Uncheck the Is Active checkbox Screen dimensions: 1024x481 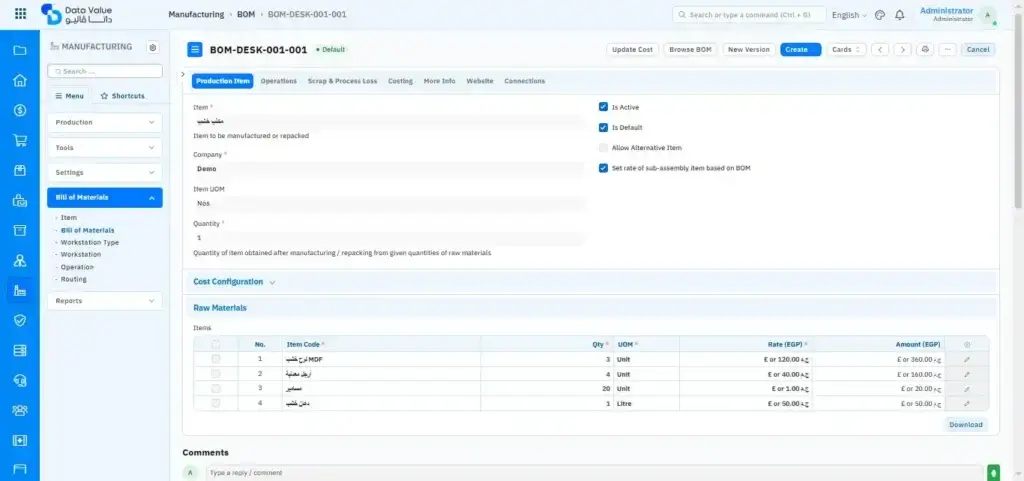coord(603,107)
